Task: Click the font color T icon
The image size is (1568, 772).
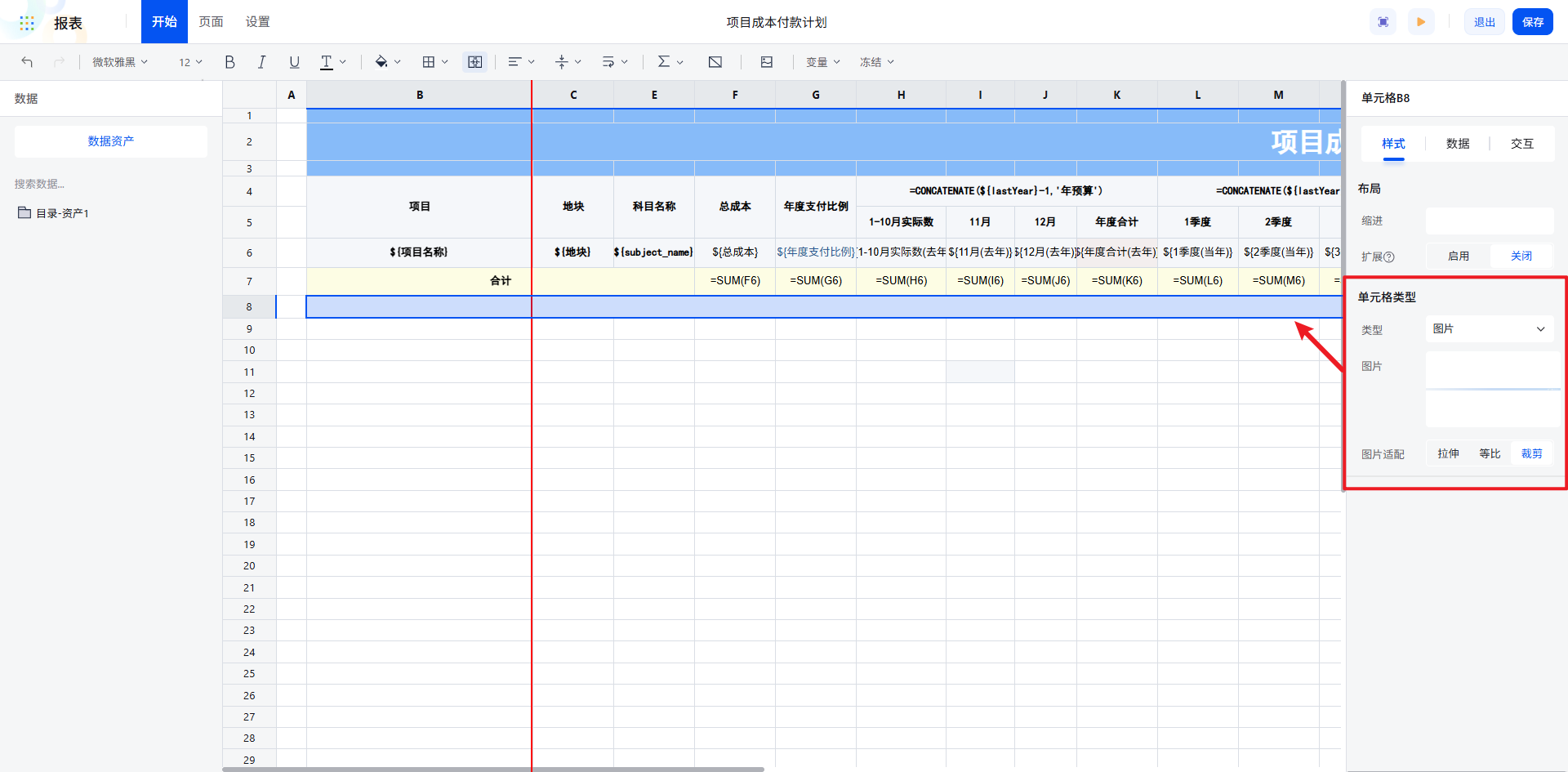Action: (327, 62)
